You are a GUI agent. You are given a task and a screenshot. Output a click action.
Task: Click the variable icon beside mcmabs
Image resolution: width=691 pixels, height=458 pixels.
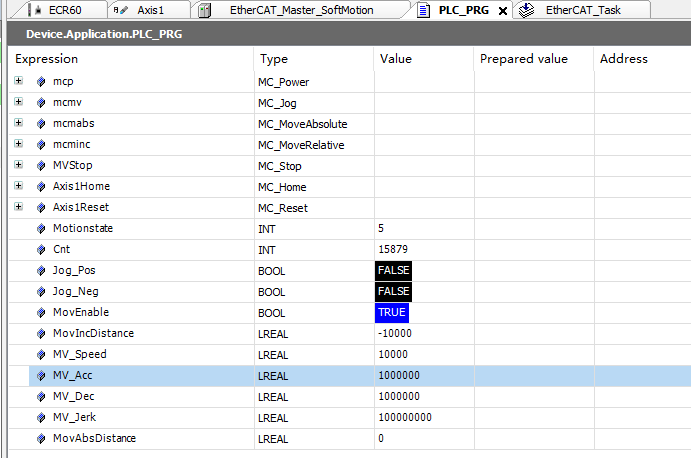pyautogui.click(x=41, y=123)
